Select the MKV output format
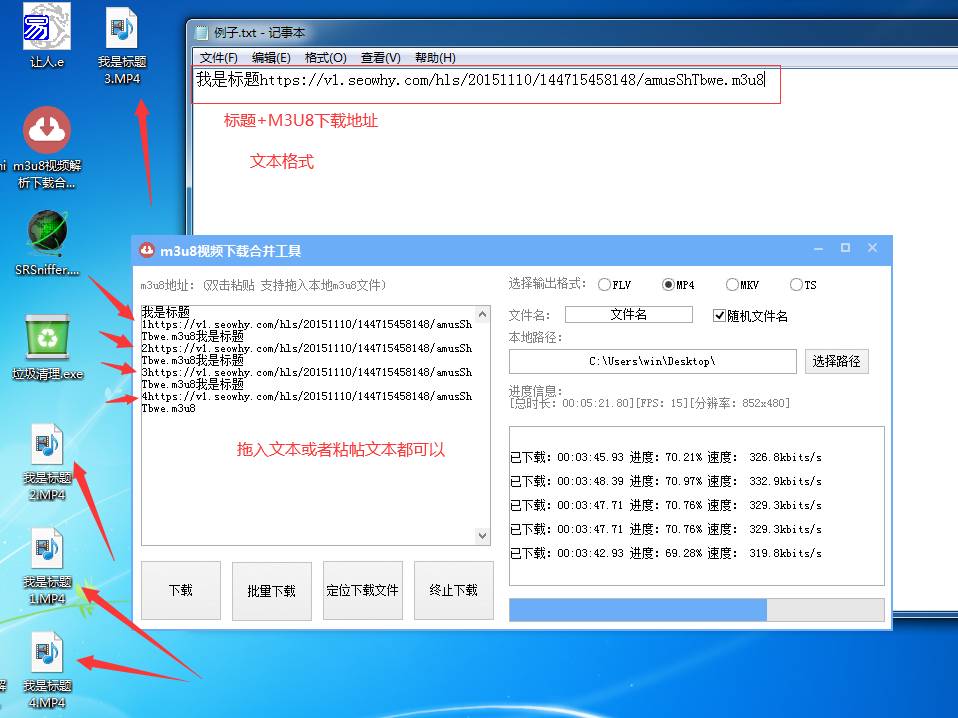This screenshot has height=718, width=958. point(732,285)
